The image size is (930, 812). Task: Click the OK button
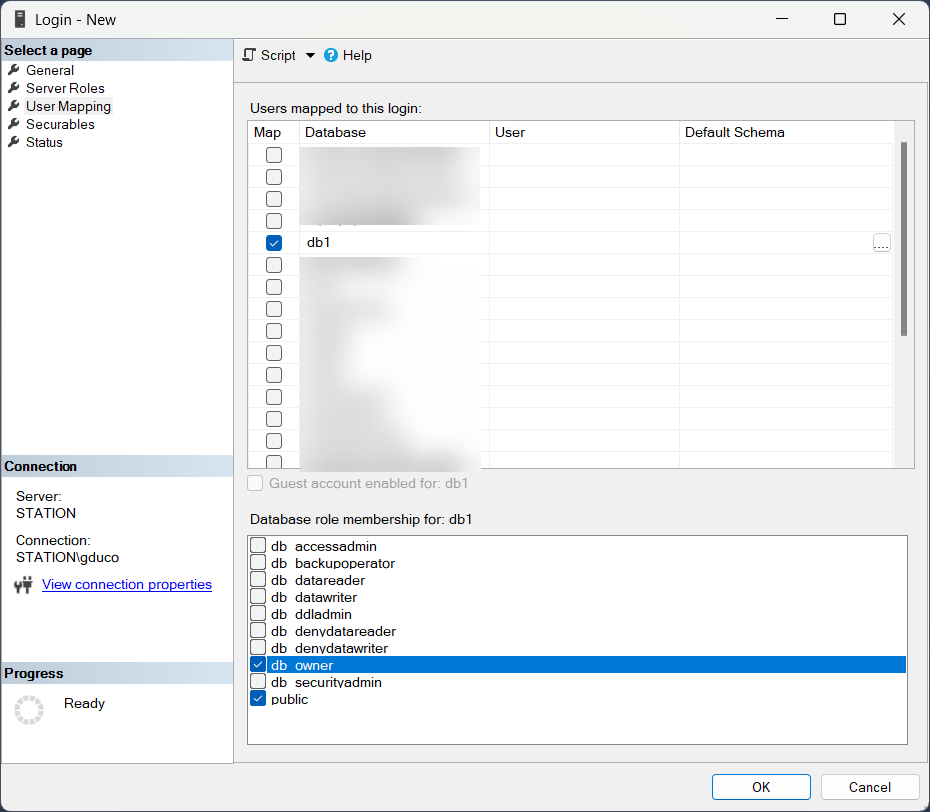coord(761,787)
